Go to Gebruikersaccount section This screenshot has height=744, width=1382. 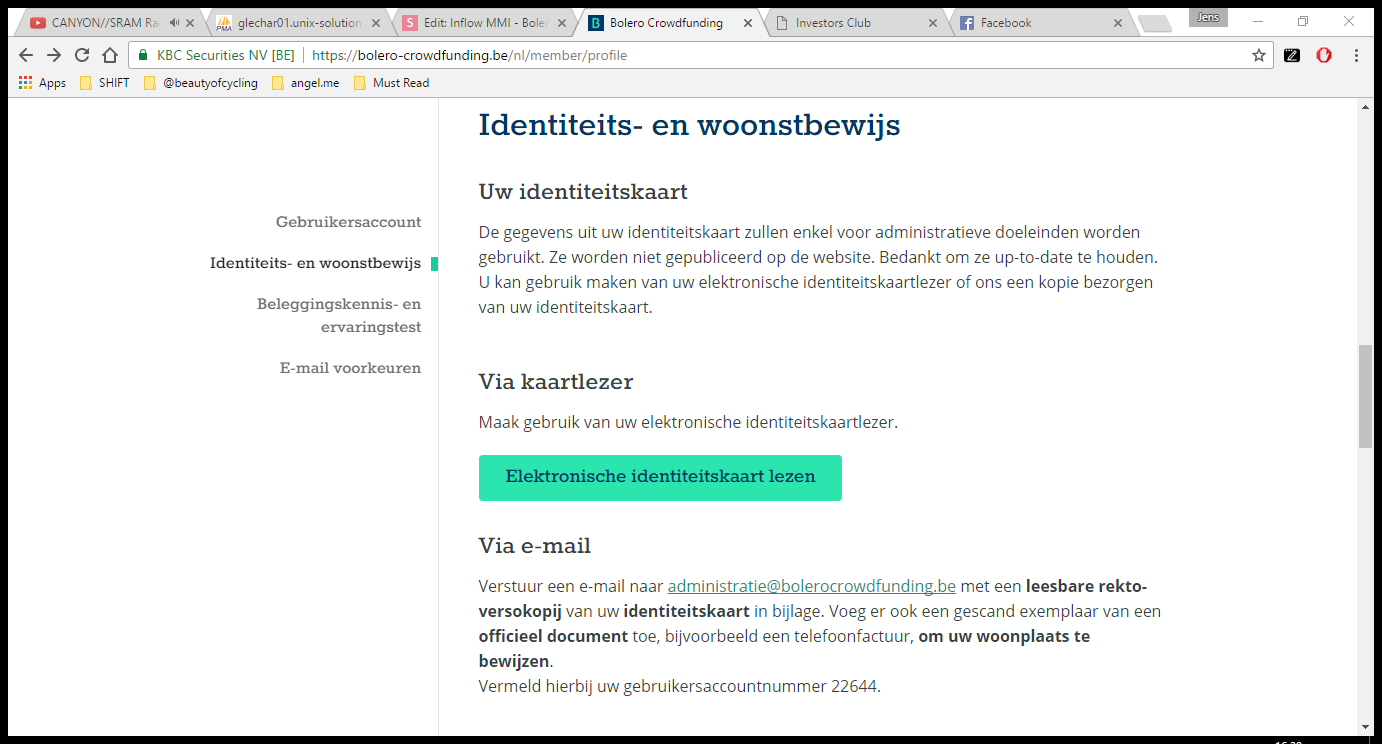click(x=348, y=222)
